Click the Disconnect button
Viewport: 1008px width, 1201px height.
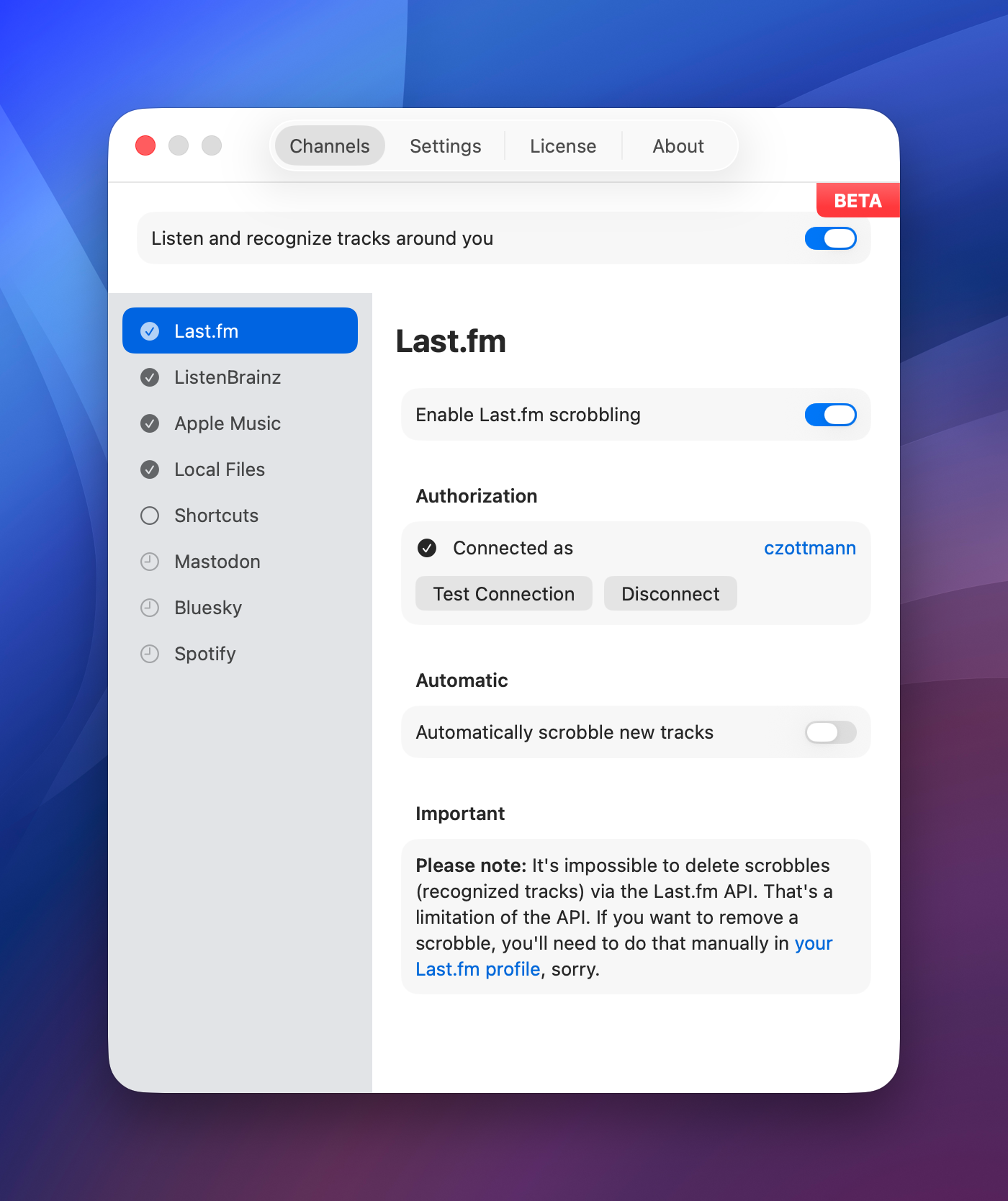coord(670,593)
